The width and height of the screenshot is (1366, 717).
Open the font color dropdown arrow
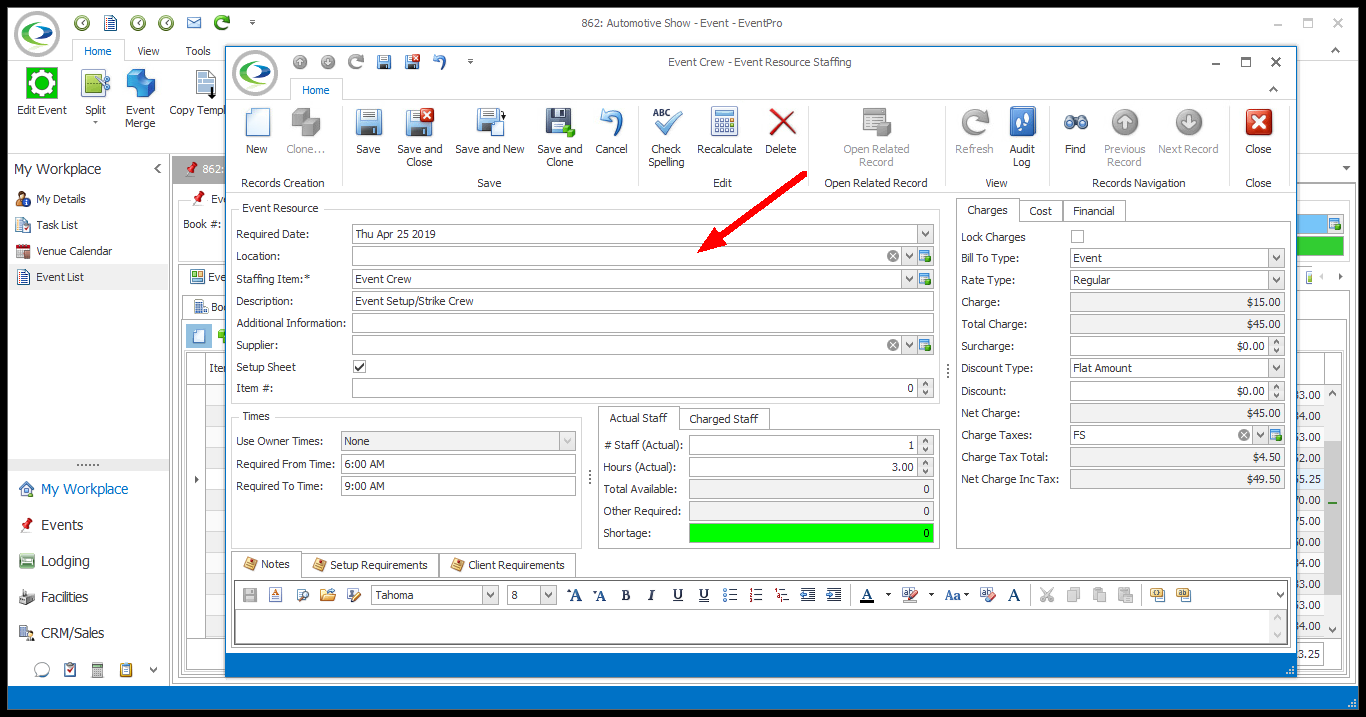coord(888,595)
